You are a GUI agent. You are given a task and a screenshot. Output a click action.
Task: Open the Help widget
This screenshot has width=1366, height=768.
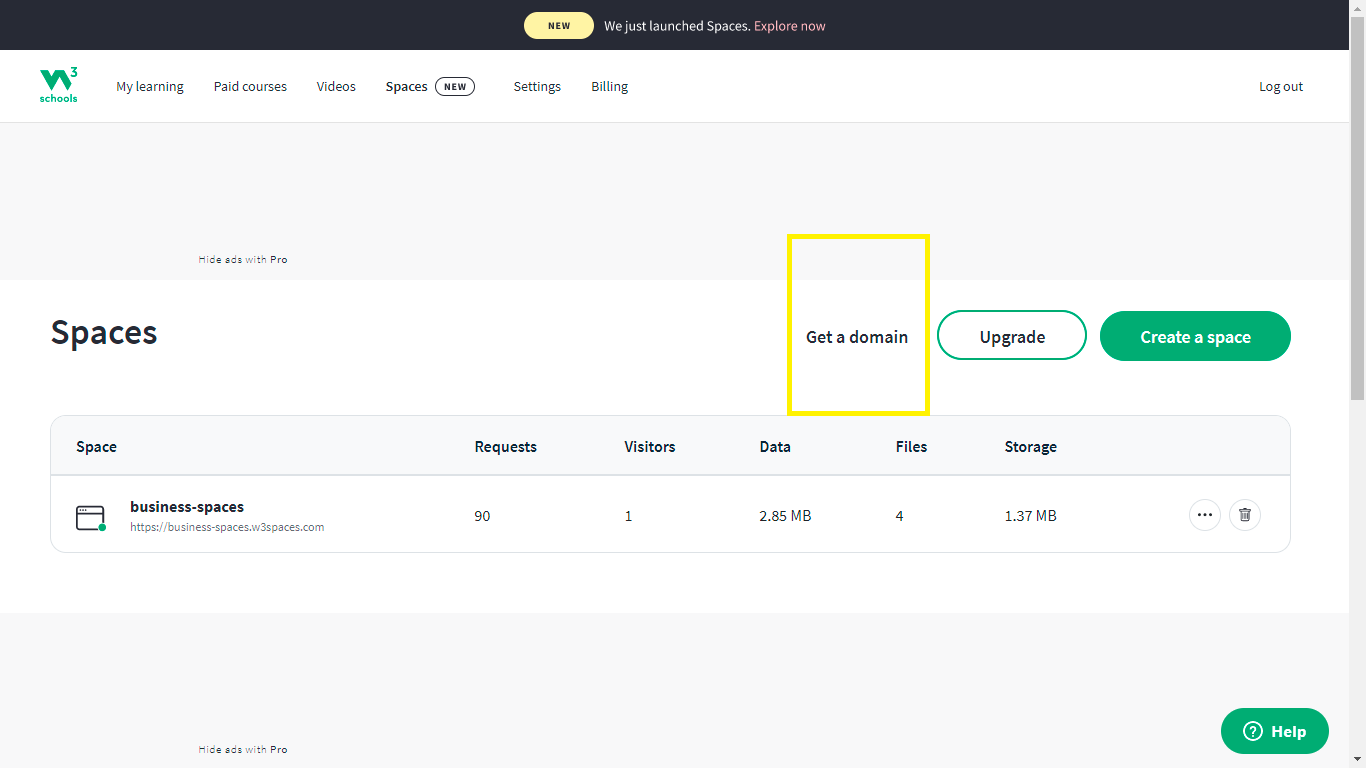1275,731
